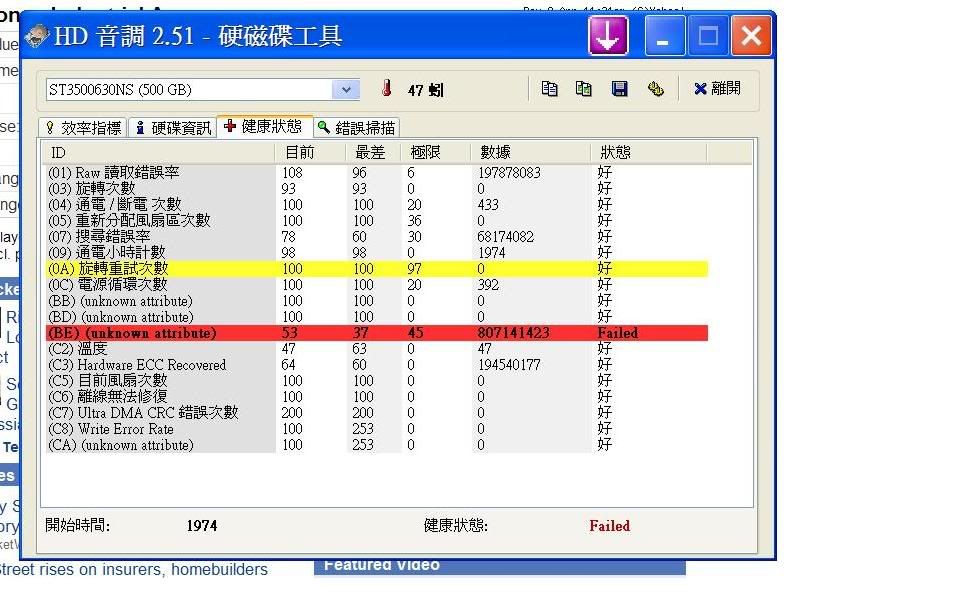The height and width of the screenshot is (600, 960).
Task: Open the 錯誤掃描 error scan tab
Action: pyautogui.click(x=356, y=128)
